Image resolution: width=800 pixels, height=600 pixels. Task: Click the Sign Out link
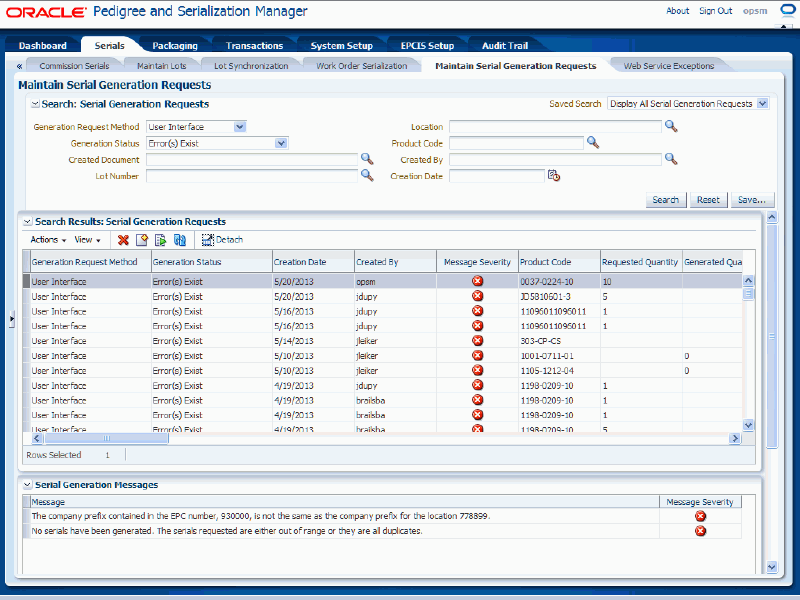click(715, 11)
